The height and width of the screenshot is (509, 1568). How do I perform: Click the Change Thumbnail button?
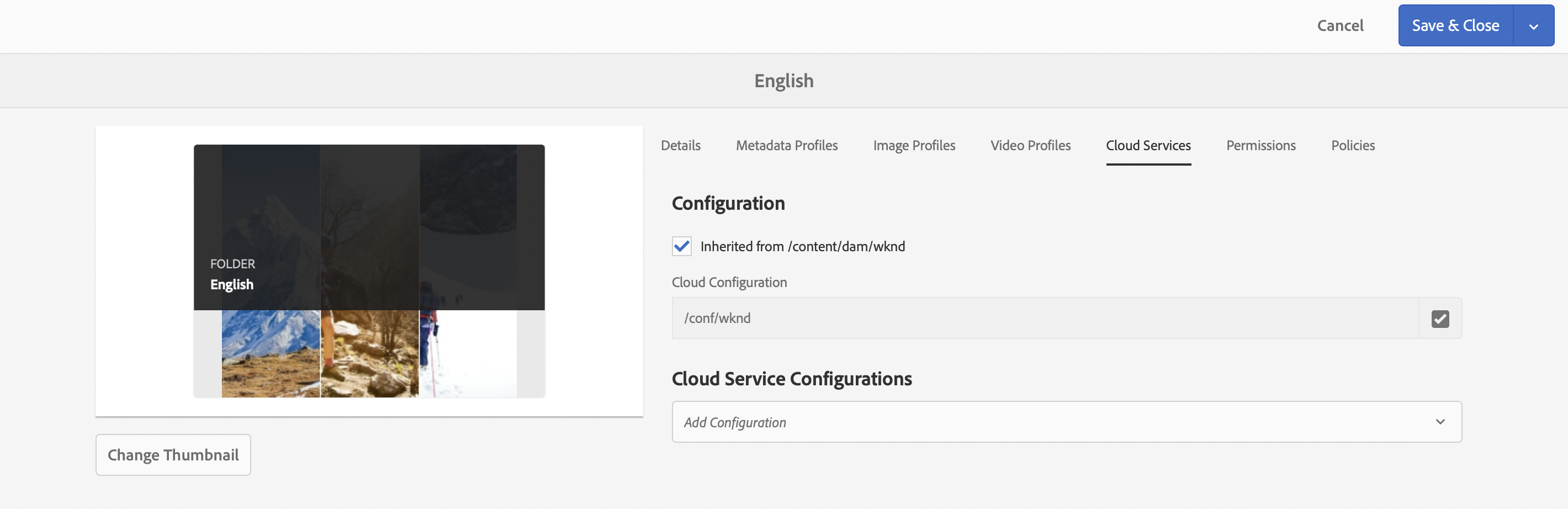[x=173, y=455]
